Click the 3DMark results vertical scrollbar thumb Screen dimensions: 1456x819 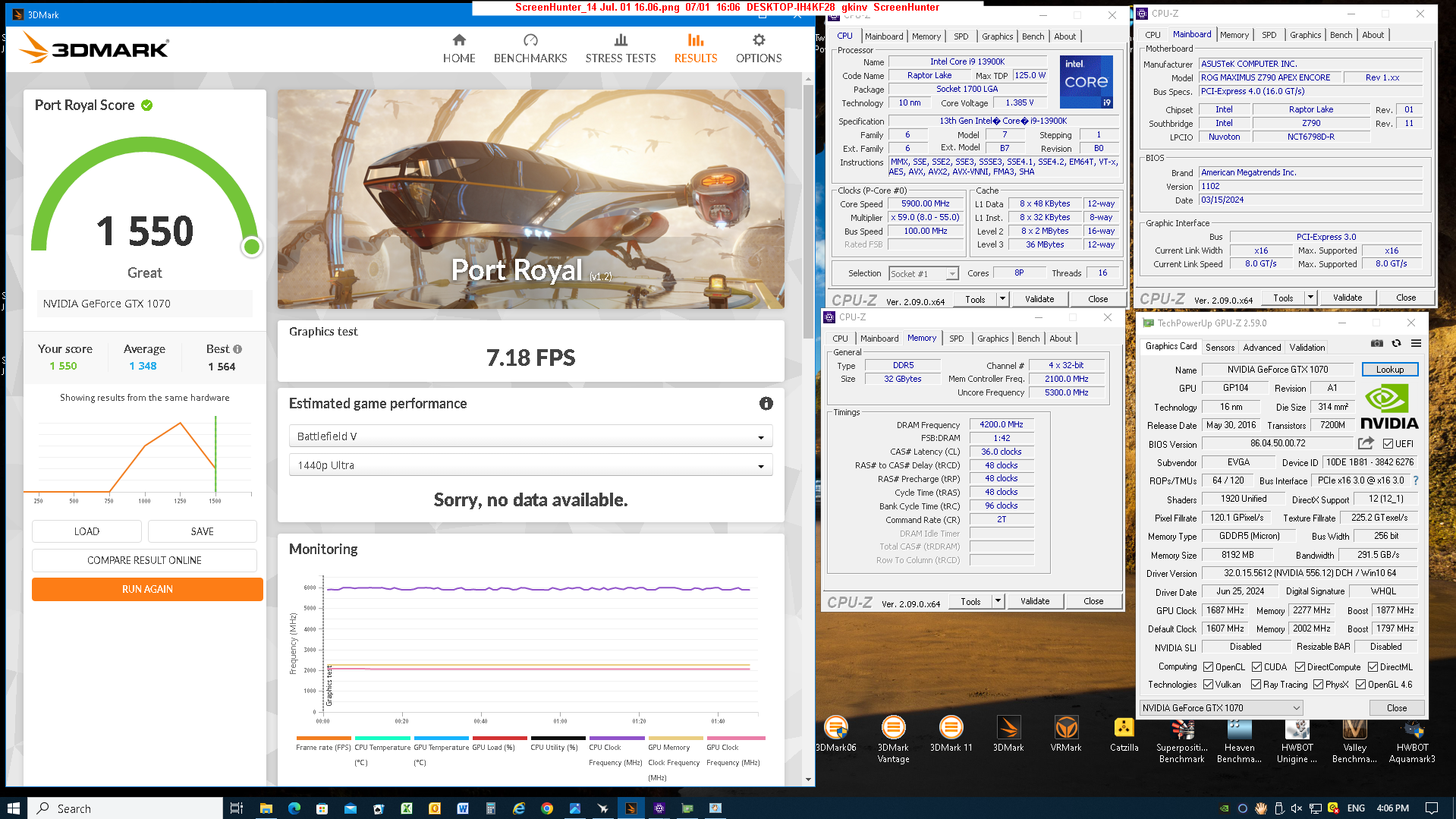808,212
